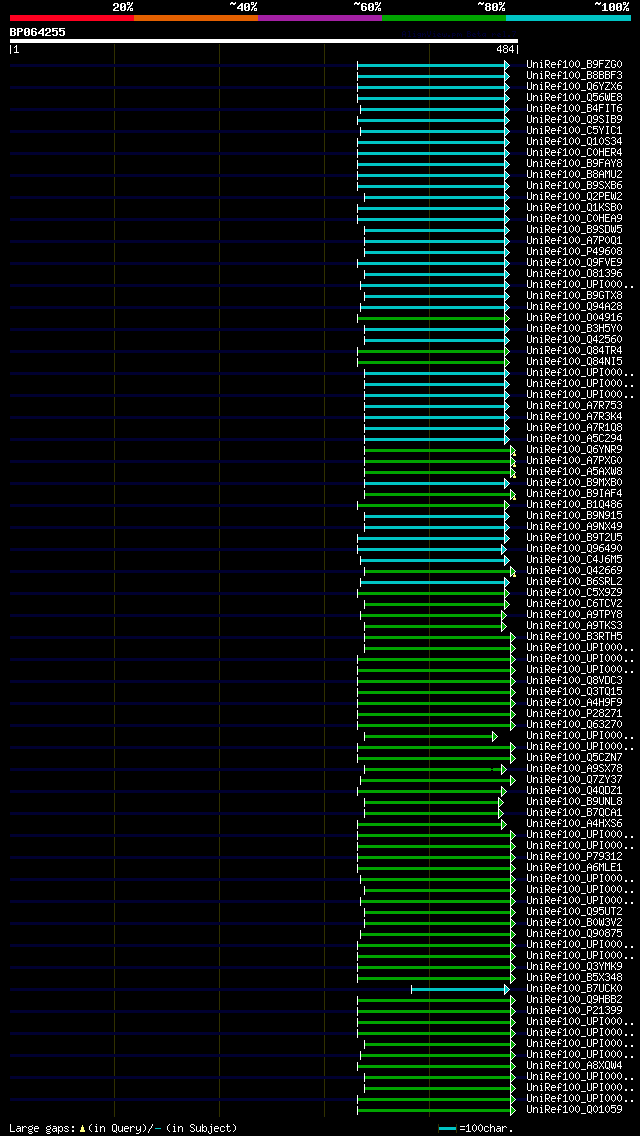Image resolution: width=640 pixels, height=1136 pixels.
Task: Select the UniRef100_A8XQW4 label
Action: (x=574, y=1066)
